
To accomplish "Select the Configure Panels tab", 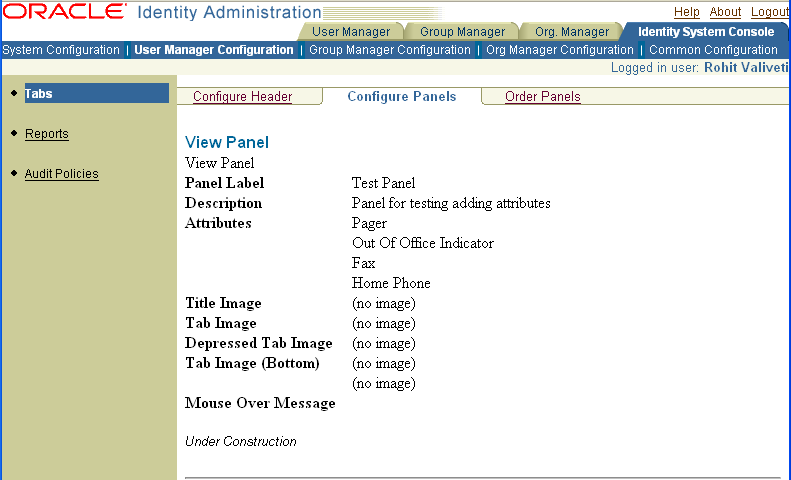I will pyautogui.click(x=402, y=96).
